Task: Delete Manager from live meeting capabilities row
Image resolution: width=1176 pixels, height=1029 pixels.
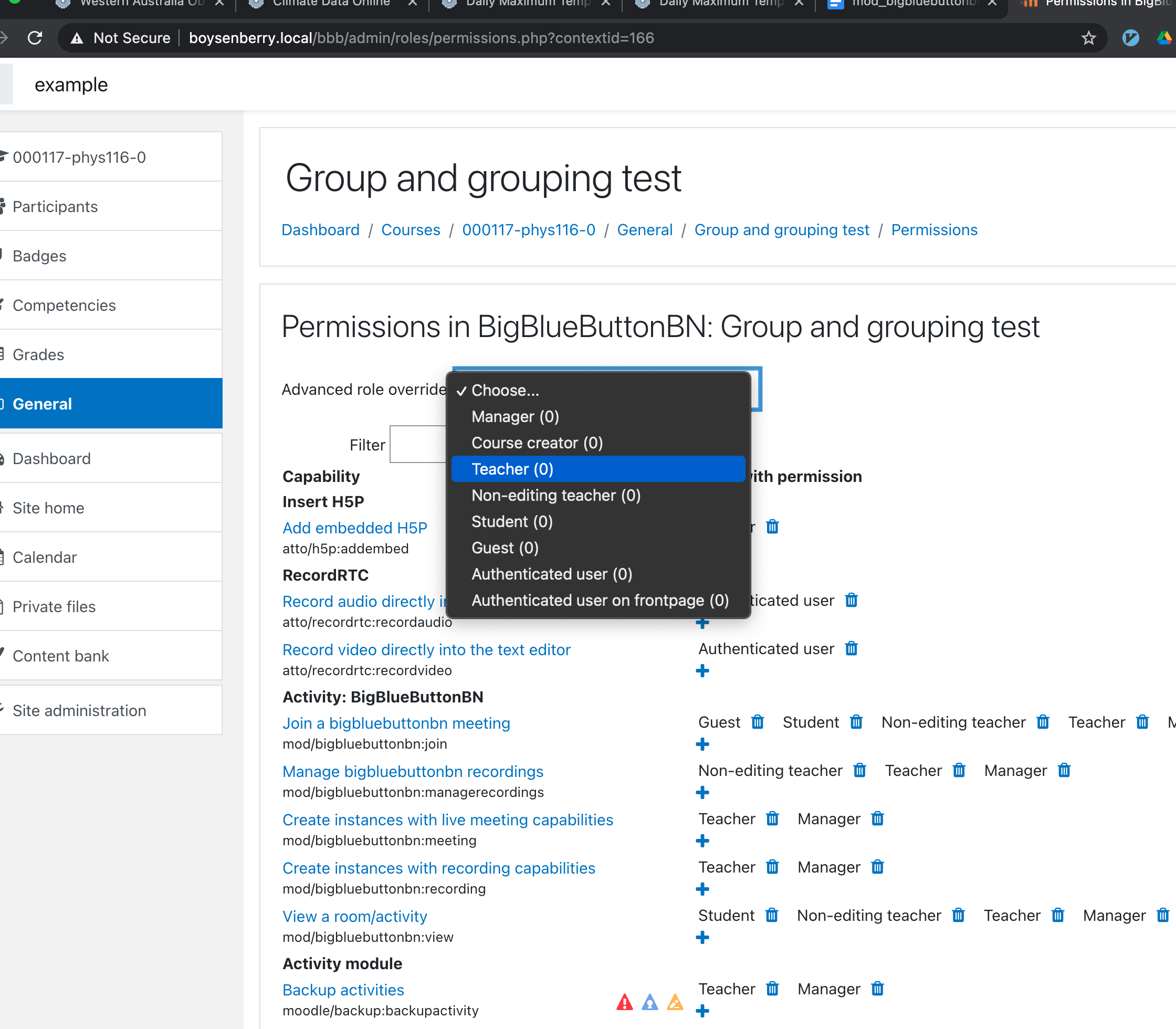Action: [x=877, y=818]
